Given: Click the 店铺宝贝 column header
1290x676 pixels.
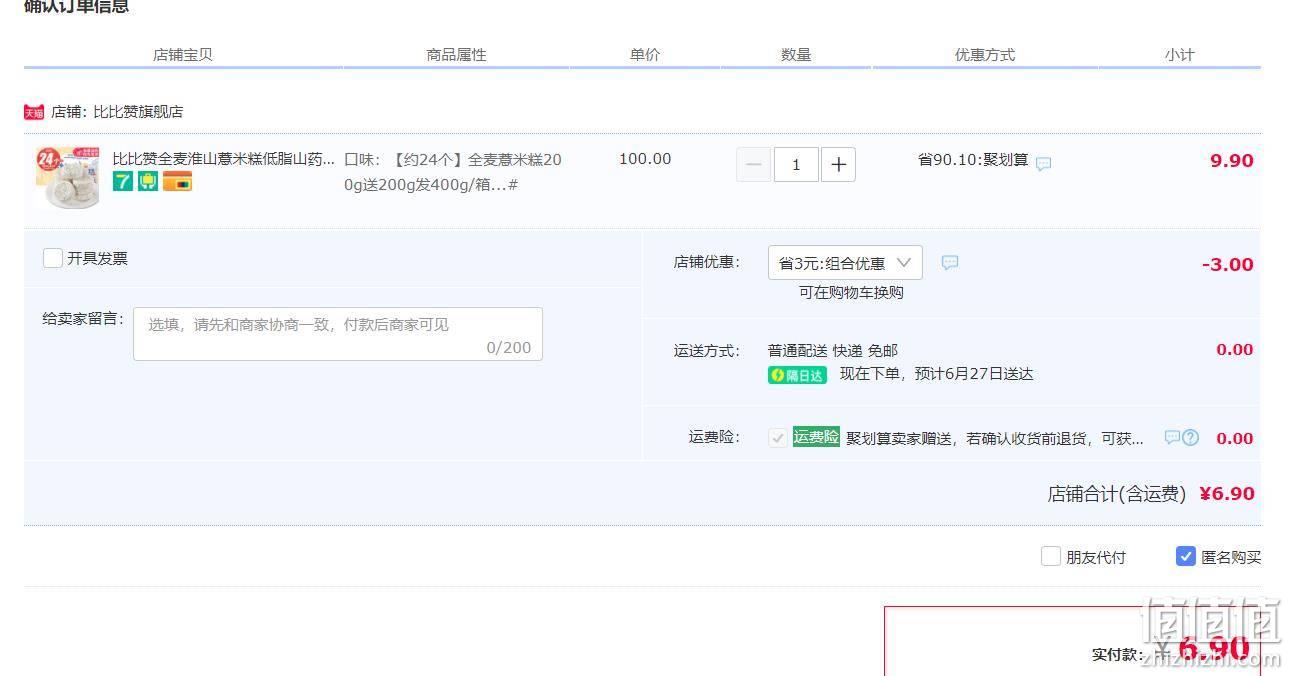Looking at the screenshot, I should [x=183, y=55].
